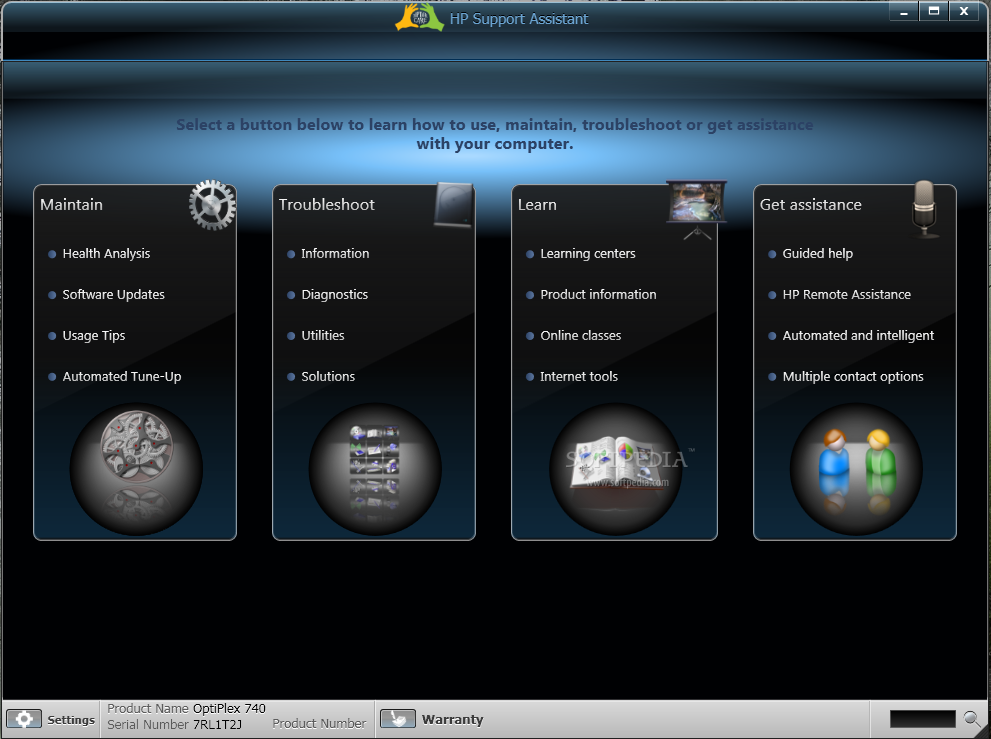Minimize the HP Support Assistant window
Image resolution: width=991 pixels, height=739 pixels.
pos(904,11)
